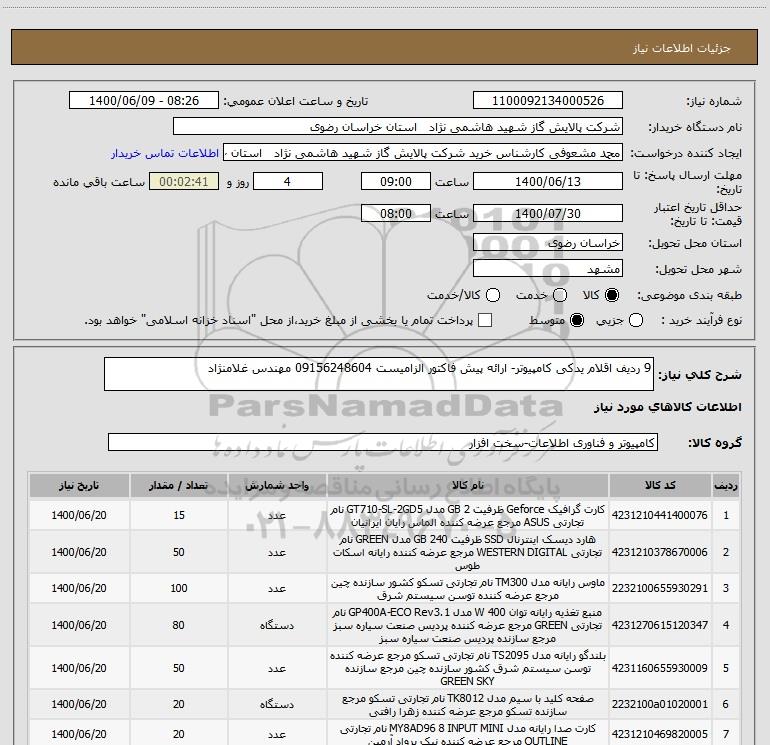This screenshot has width=770, height=745.
Task: Click the delivery city field مشهد
Action: click(x=546, y=269)
